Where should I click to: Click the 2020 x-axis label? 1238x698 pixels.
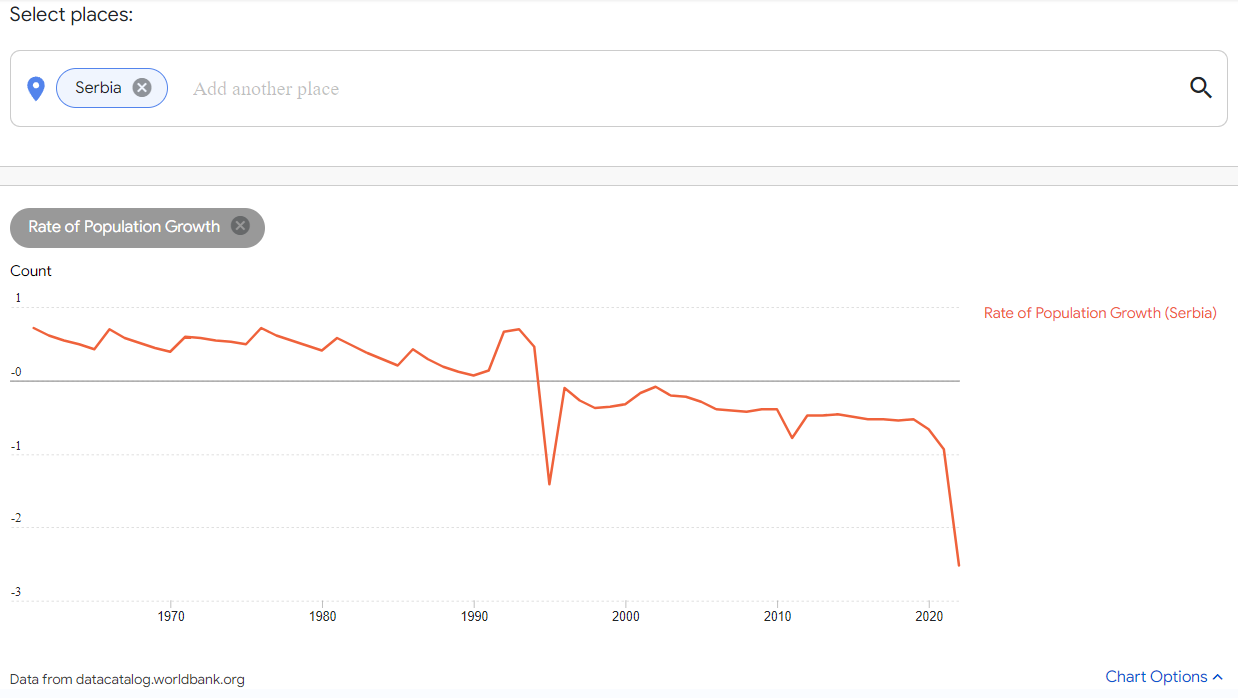[929, 616]
